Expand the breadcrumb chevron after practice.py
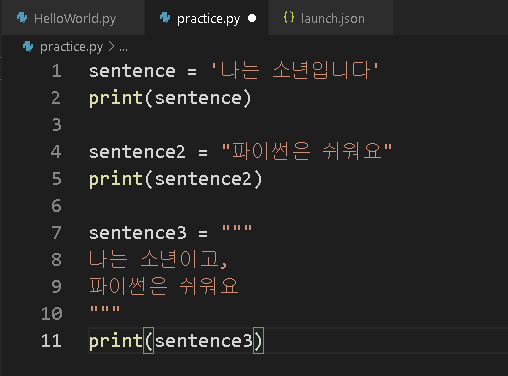508x376 pixels. click(x=111, y=47)
